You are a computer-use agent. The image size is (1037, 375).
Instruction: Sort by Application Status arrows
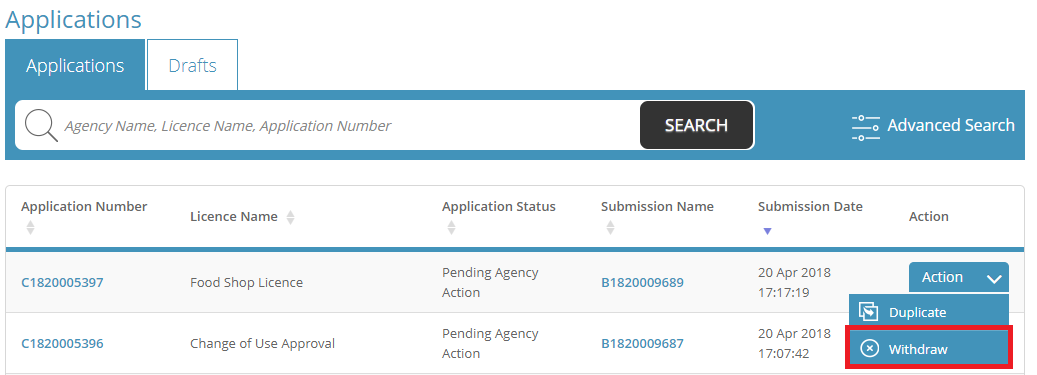(451, 228)
